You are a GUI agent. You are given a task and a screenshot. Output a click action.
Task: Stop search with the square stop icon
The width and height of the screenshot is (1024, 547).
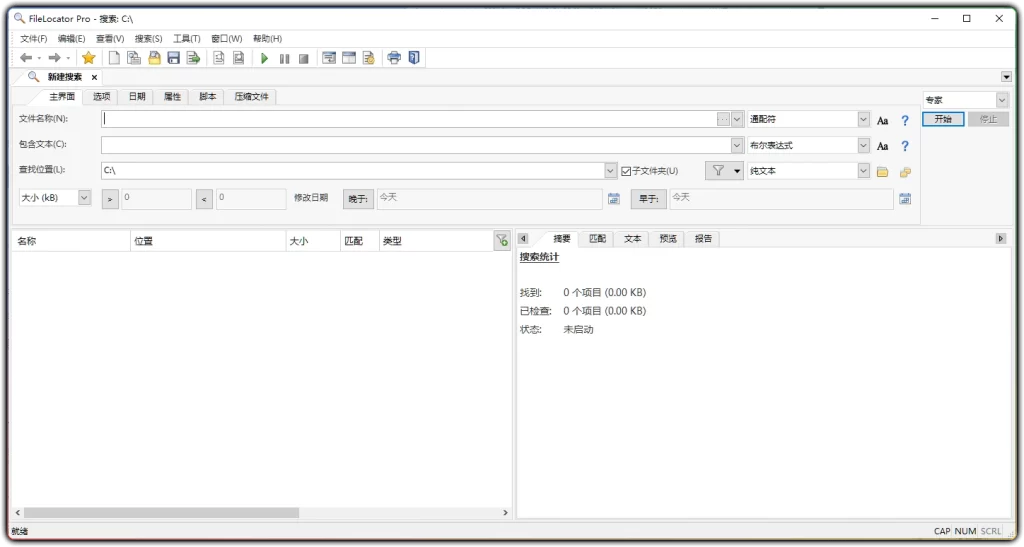304,59
